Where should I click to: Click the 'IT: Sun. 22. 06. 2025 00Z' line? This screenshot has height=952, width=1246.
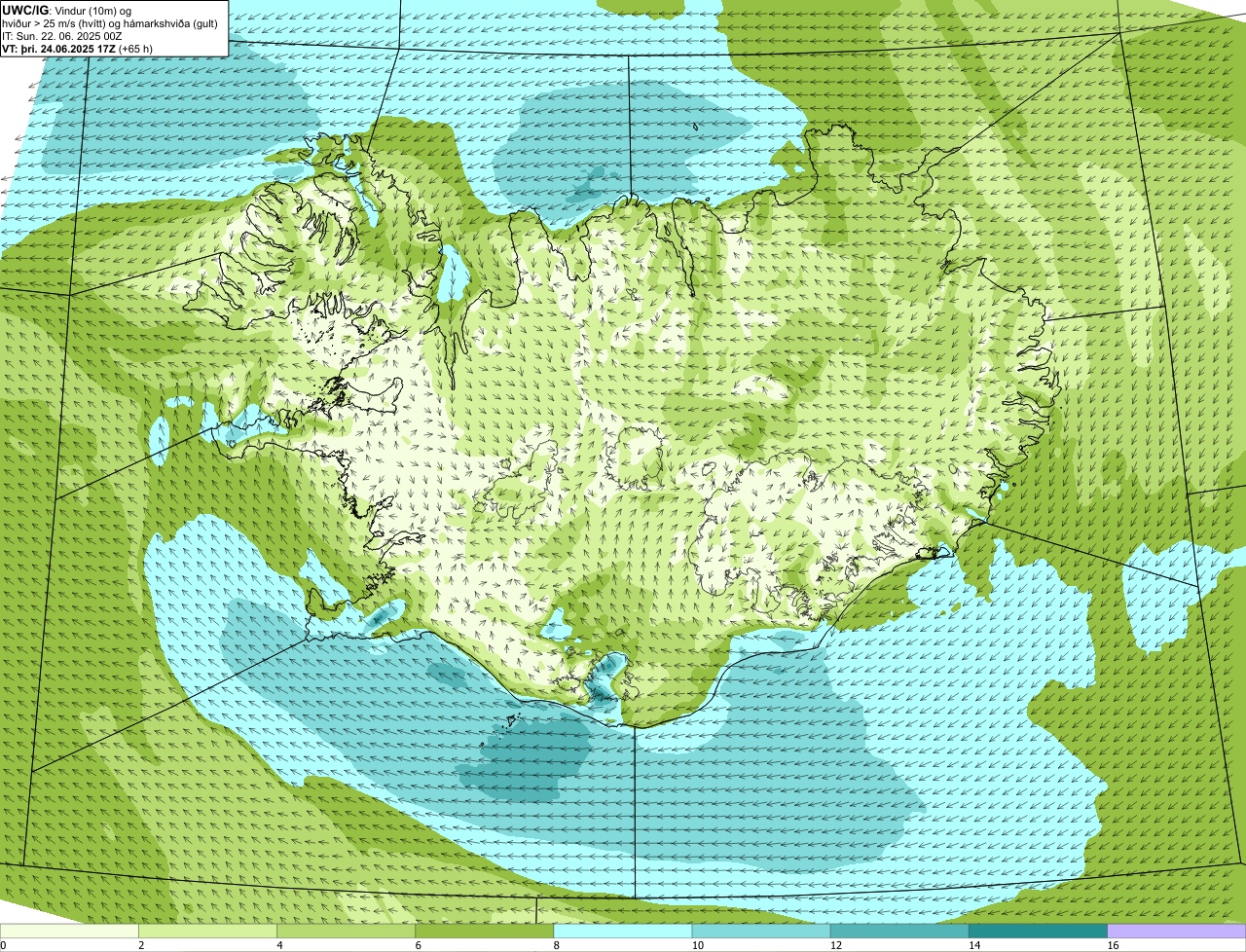click(x=63, y=36)
